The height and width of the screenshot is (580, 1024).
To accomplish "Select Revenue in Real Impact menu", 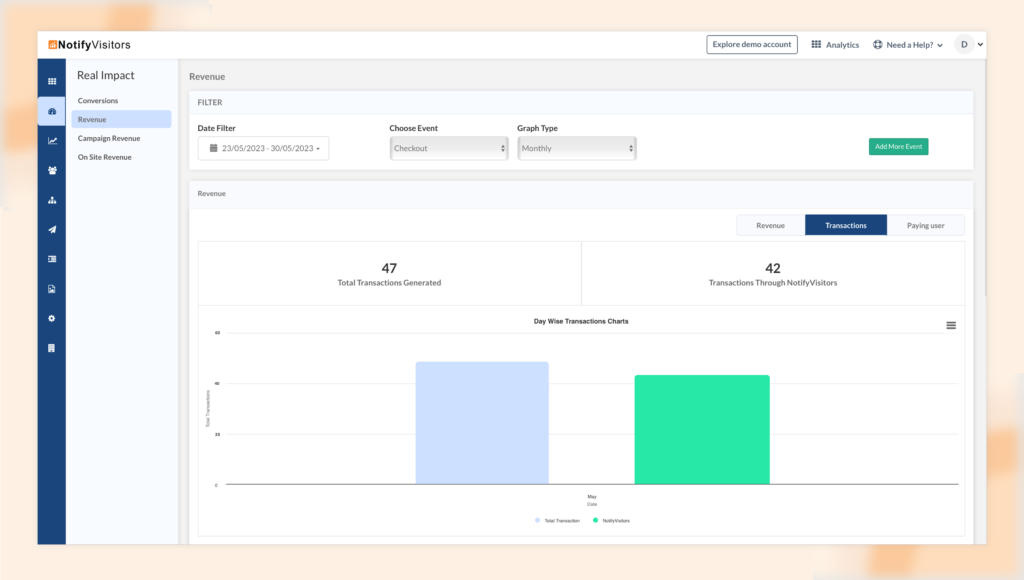I will [x=121, y=120].
